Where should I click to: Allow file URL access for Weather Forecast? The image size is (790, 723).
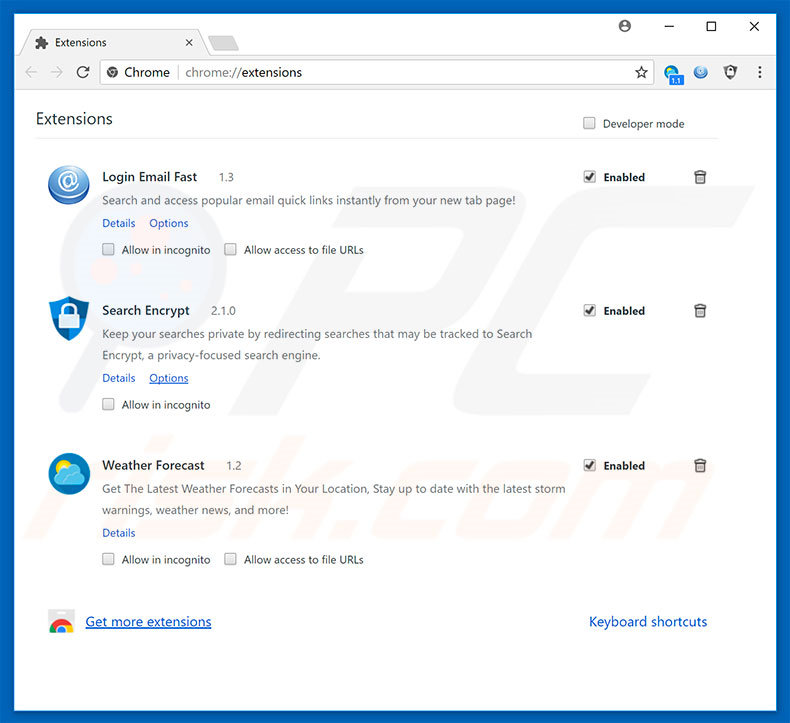tap(230, 559)
